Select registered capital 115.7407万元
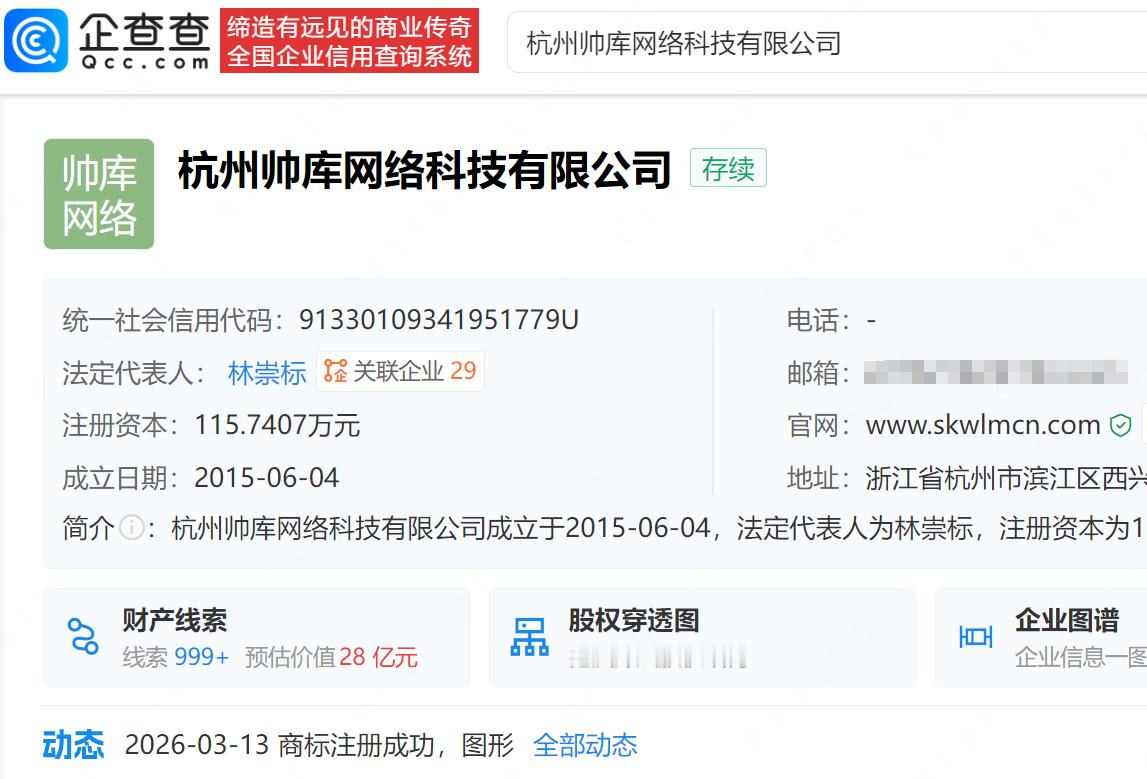The height and width of the screenshot is (779, 1147). click(x=277, y=425)
